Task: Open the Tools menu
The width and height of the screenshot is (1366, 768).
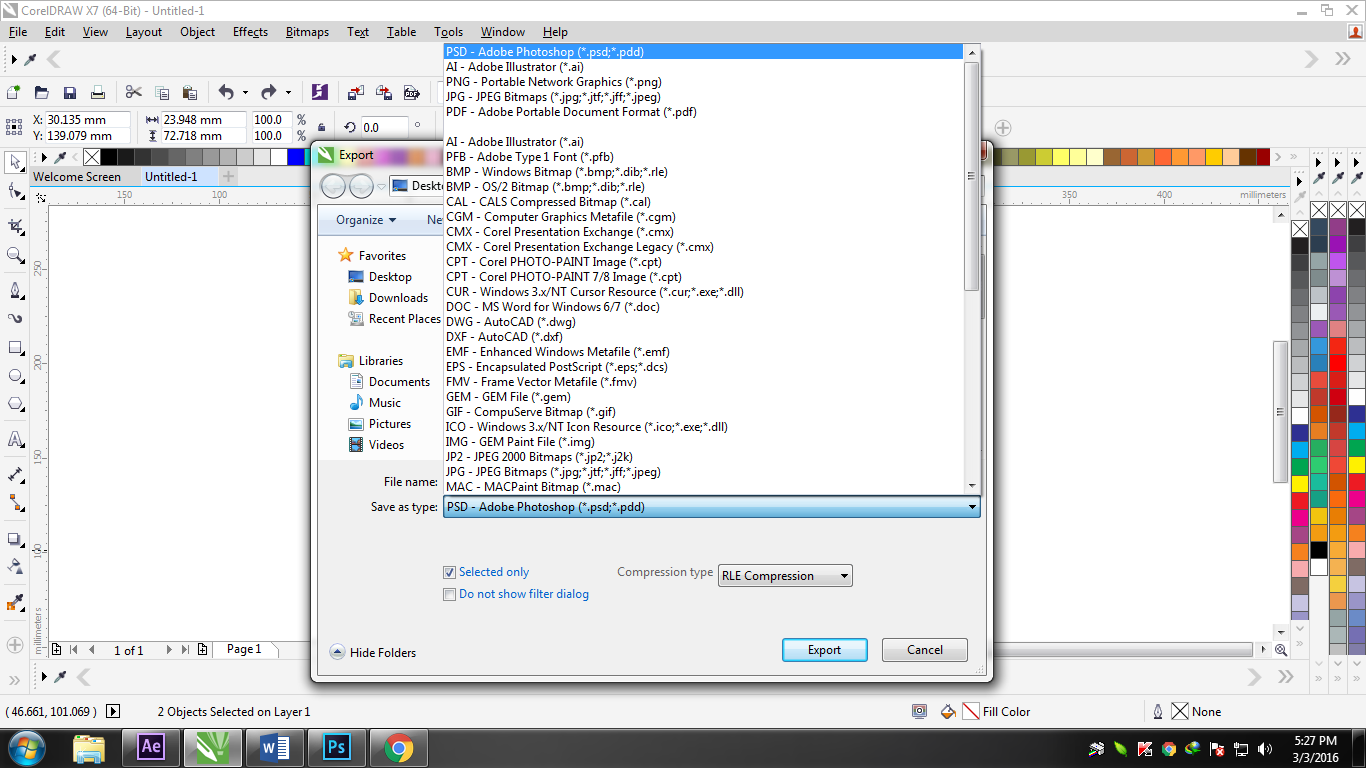Action: click(x=449, y=32)
